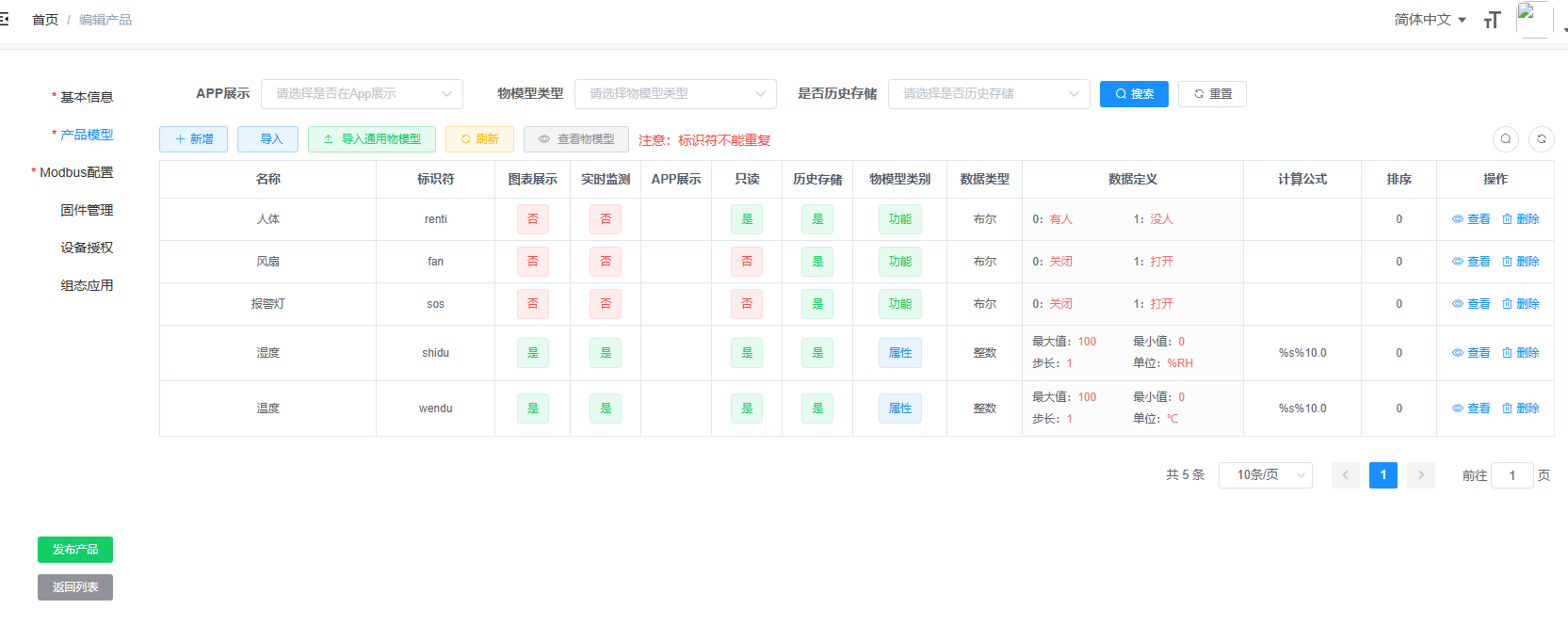Open the APP展示 filter dropdown
Image resolution: width=1568 pixels, height=625 pixels.
[362, 94]
